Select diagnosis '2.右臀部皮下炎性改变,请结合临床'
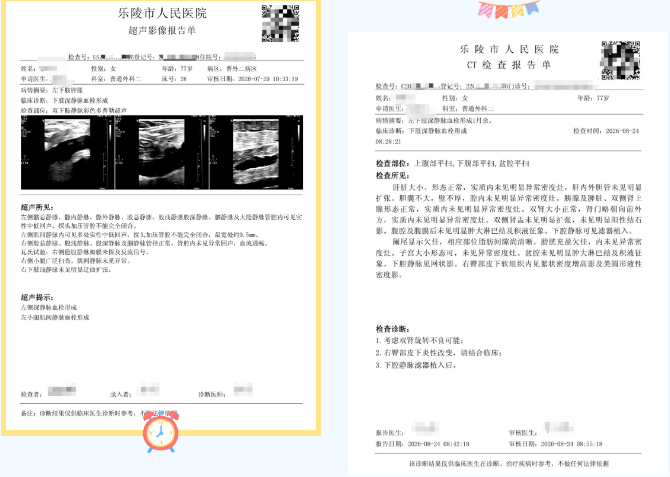670x477 pixels. pos(439,353)
